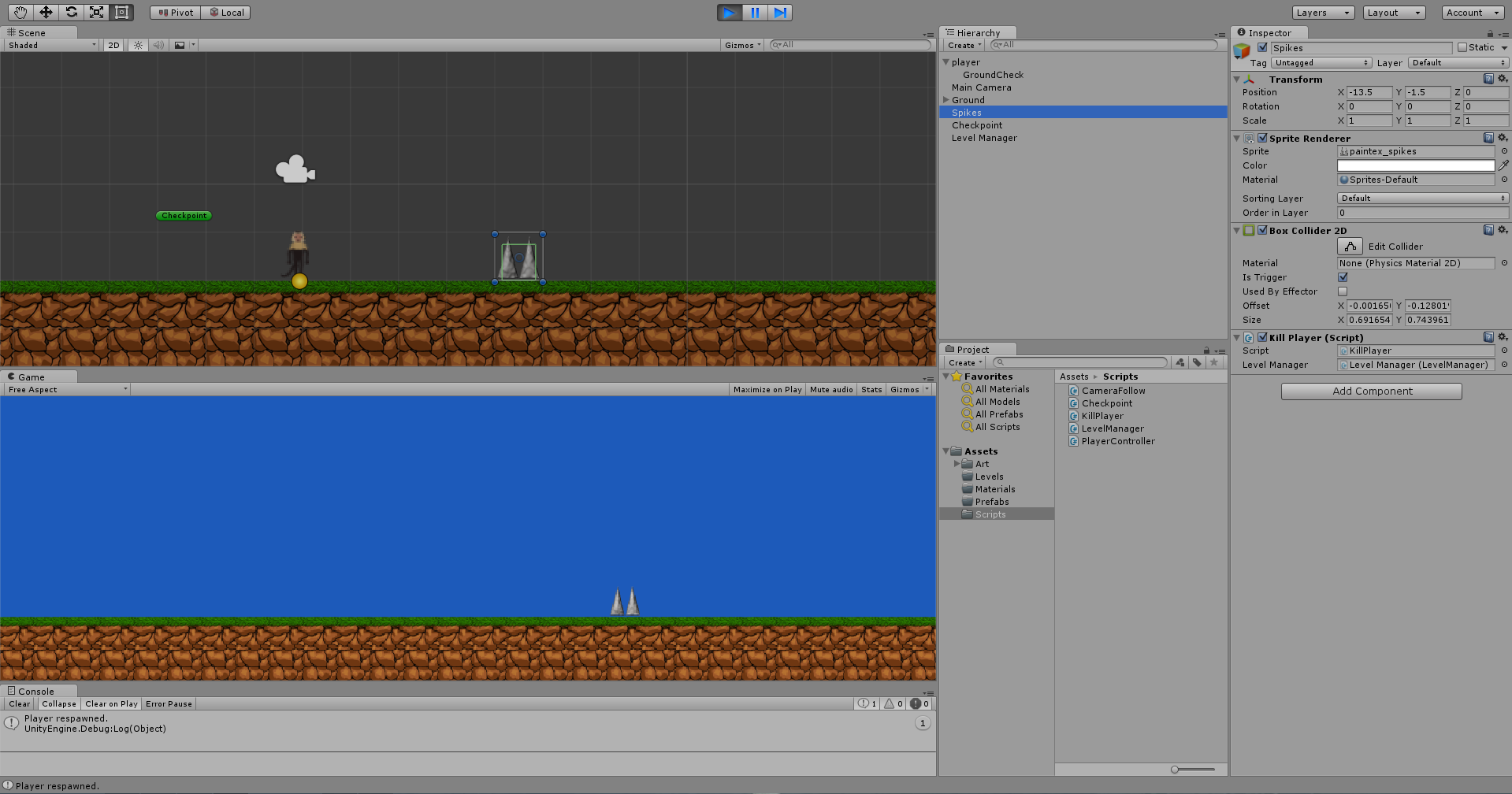Toggle 2D mode in Scene view
Viewport: 1512px width, 794px height.
tap(113, 45)
